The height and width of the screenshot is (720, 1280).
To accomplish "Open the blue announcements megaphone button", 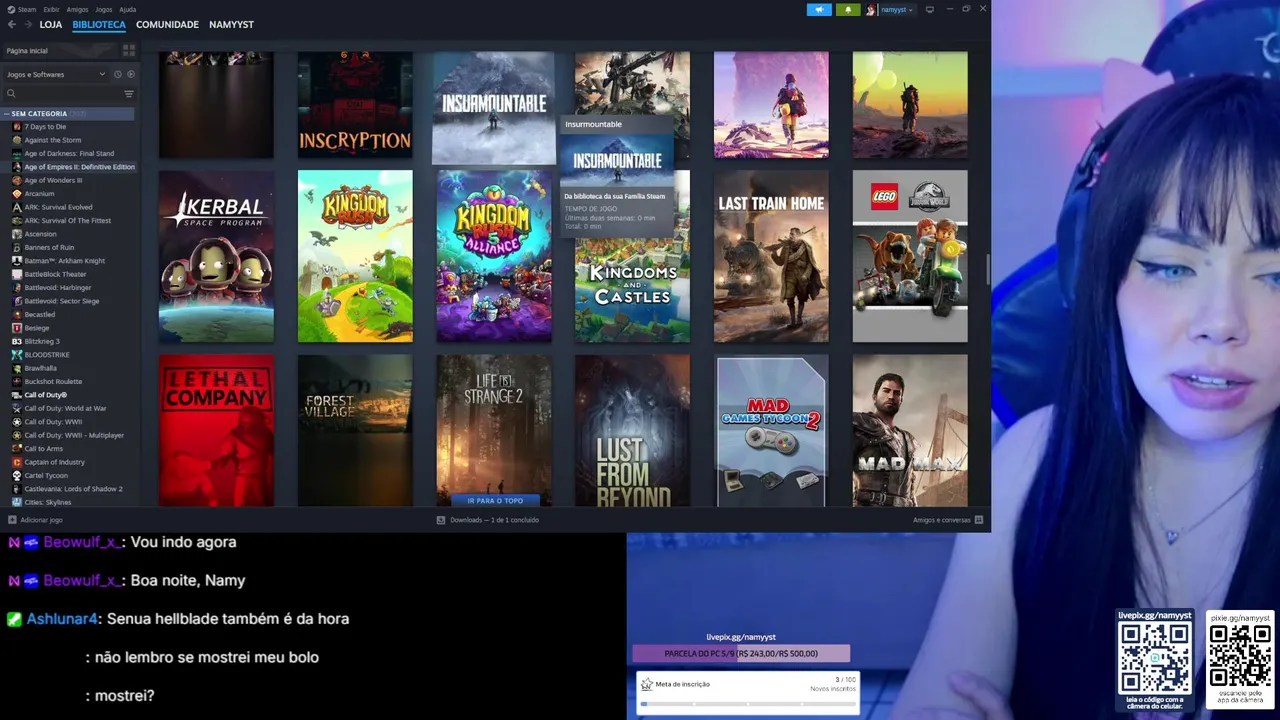I will pos(819,10).
